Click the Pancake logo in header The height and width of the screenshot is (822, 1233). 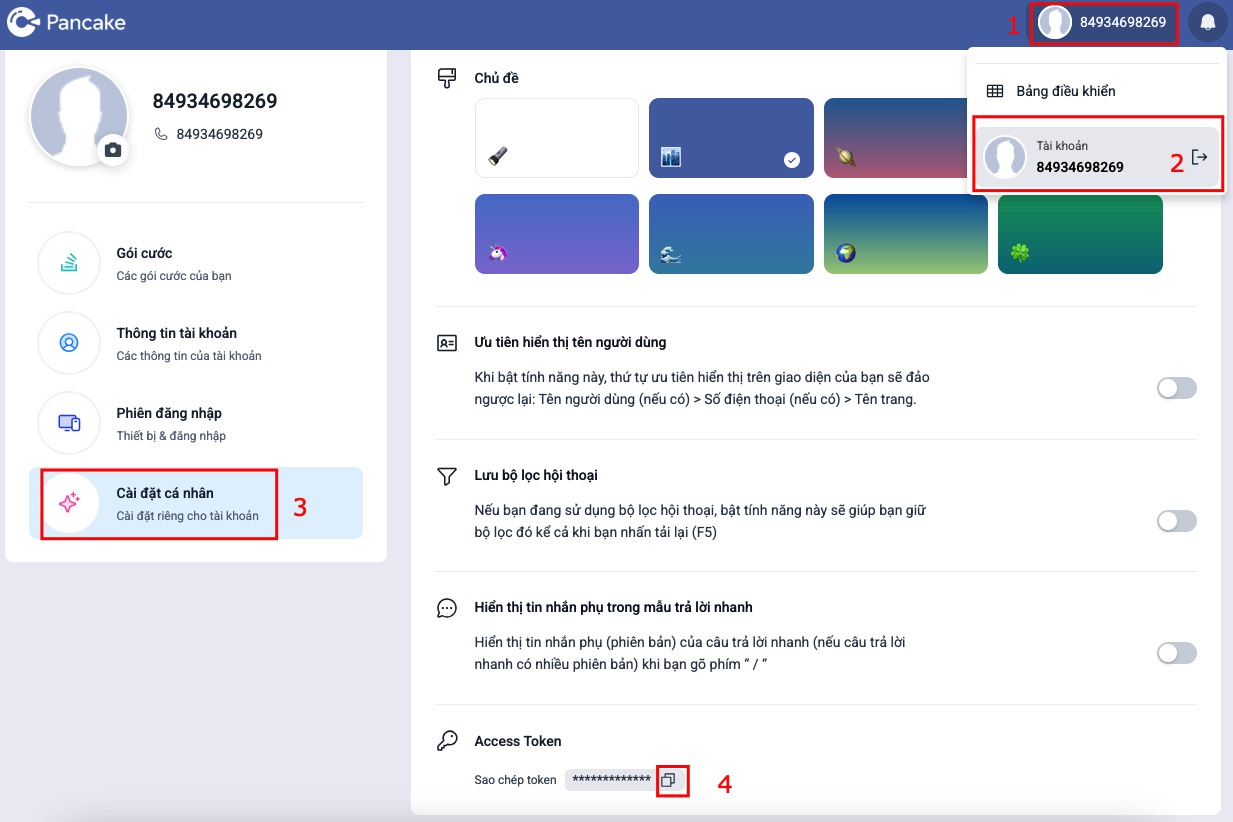click(x=67, y=22)
